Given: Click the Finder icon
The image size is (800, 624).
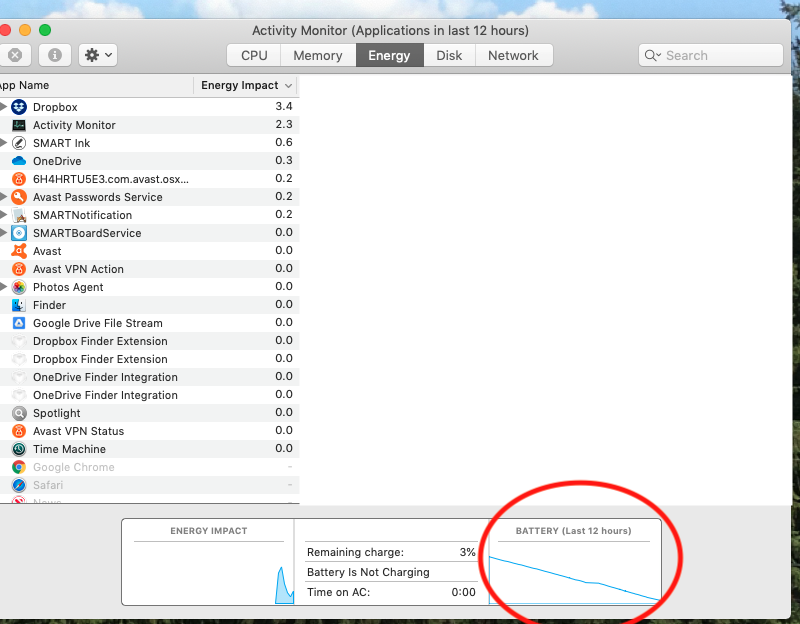Looking at the screenshot, I should (19, 305).
